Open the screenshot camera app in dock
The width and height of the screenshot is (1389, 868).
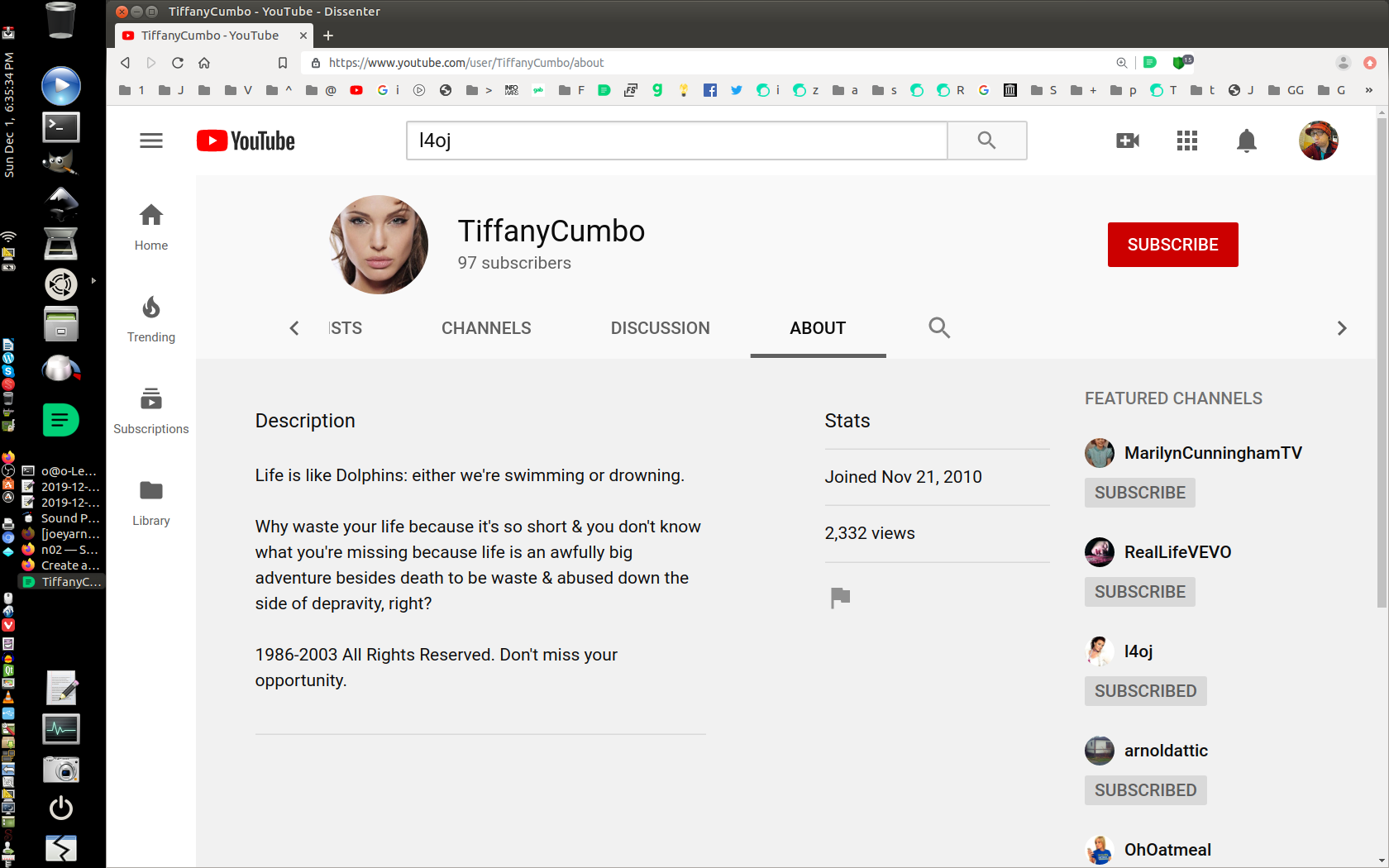coord(61,769)
